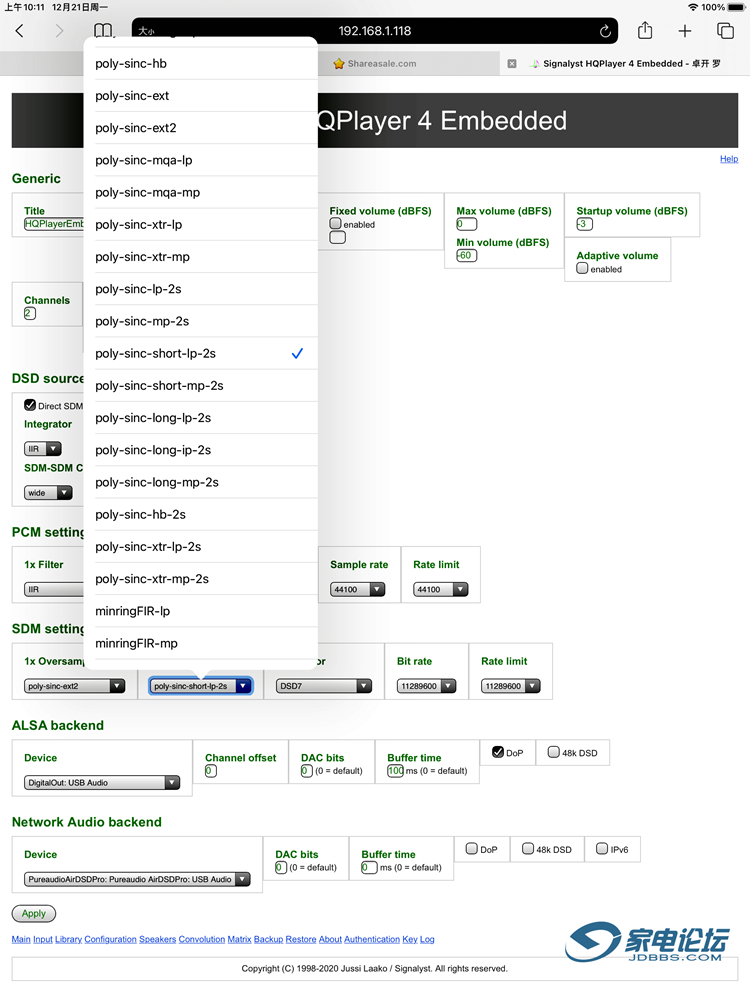Open the Library link
The height and width of the screenshot is (1000, 750).
[68, 939]
